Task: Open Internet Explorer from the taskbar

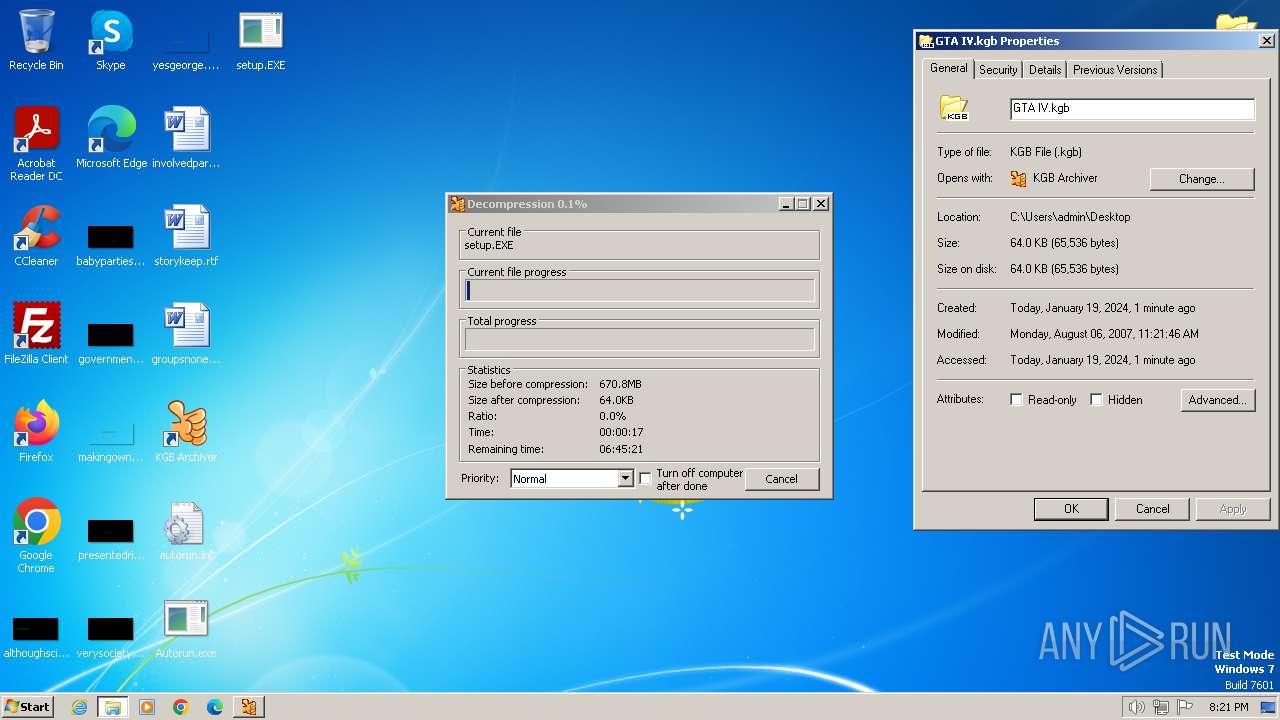Action: pyautogui.click(x=79, y=707)
